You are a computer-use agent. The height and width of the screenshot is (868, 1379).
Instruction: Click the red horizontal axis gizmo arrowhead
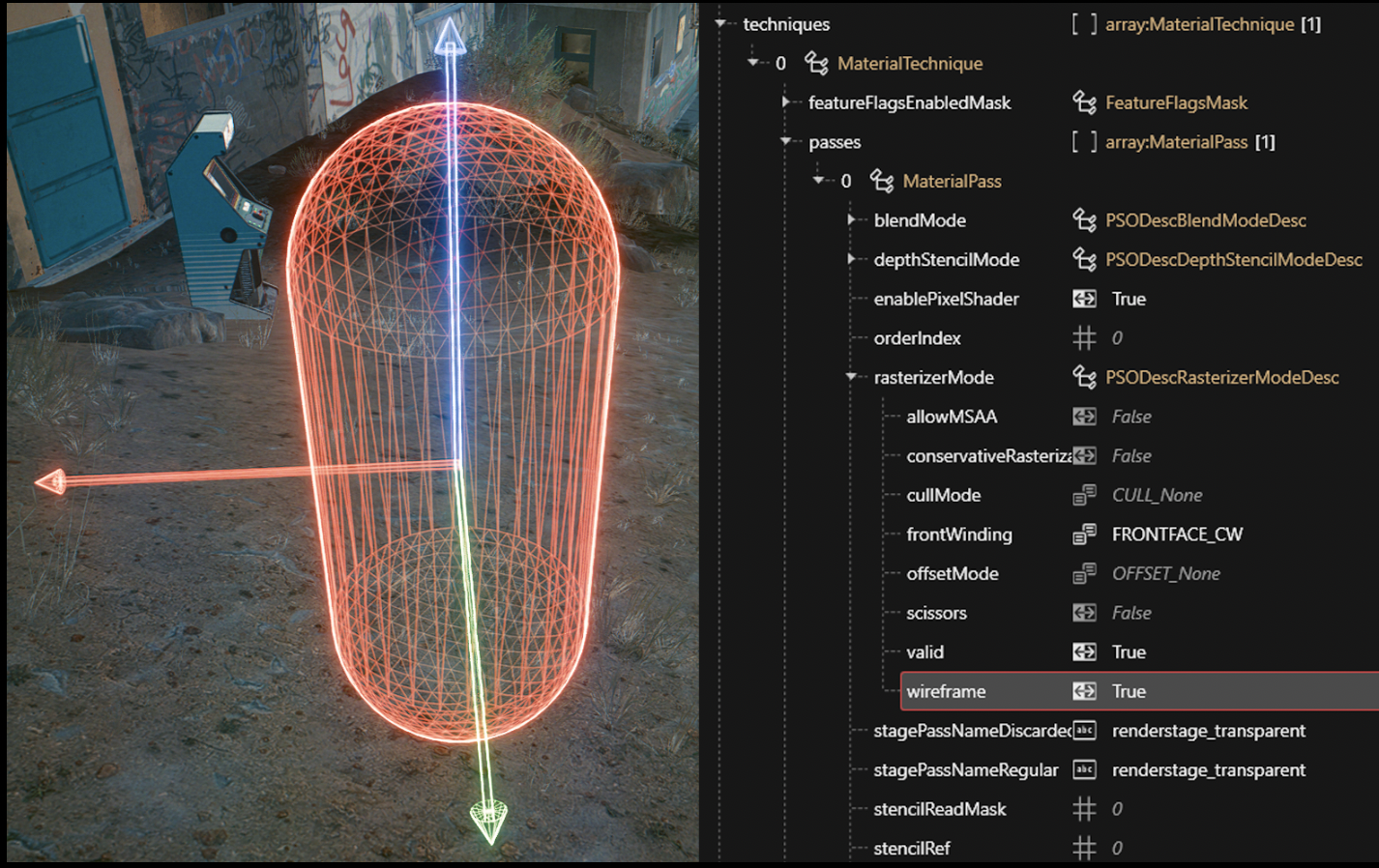click(x=50, y=480)
